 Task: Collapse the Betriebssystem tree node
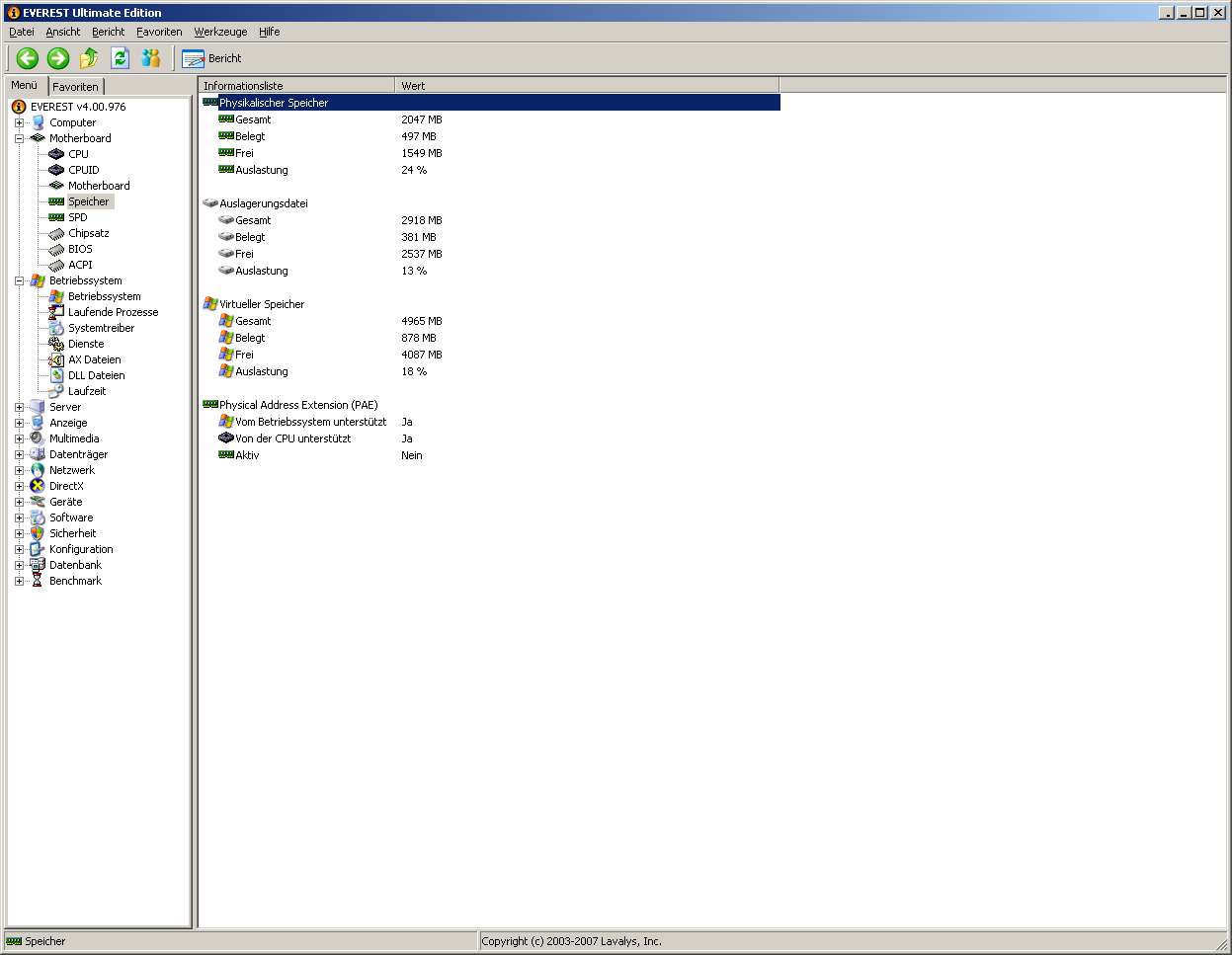point(19,280)
